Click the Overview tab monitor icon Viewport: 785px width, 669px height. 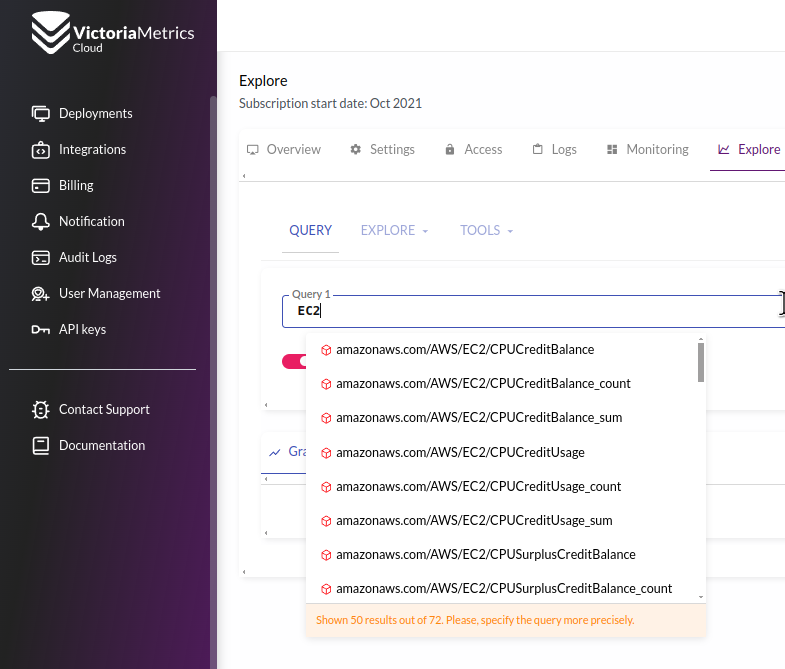point(253,150)
